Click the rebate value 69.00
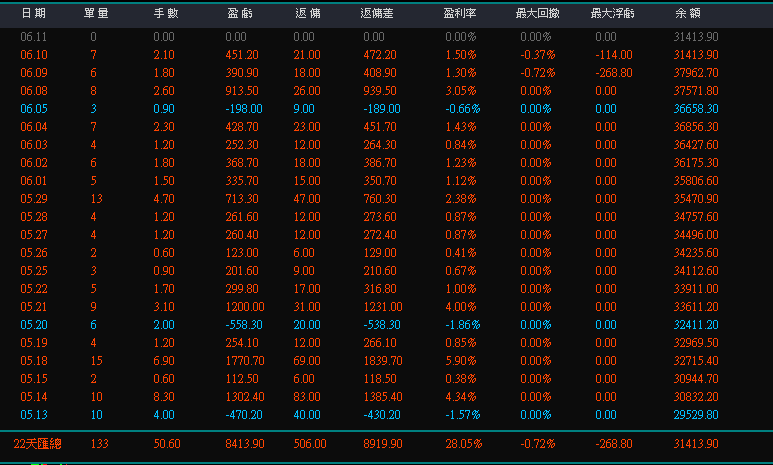Image resolution: width=773 pixels, height=465 pixels. [x=307, y=361]
